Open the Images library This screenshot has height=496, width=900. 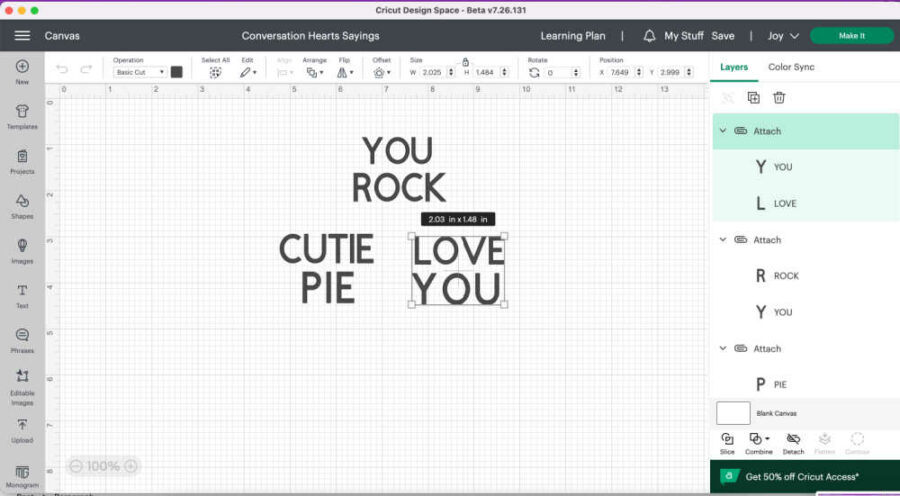(22, 250)
